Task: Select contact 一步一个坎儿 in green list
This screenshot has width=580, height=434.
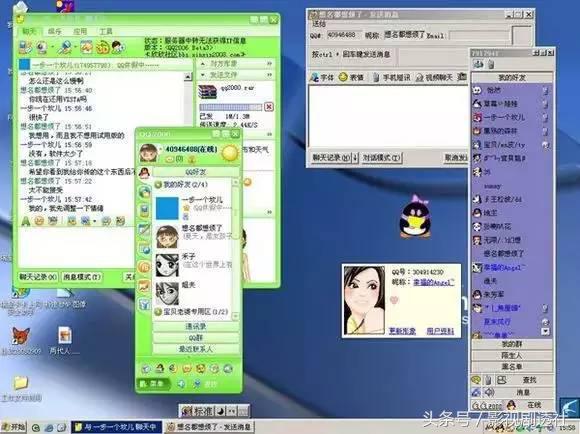Action: point(193,208)
